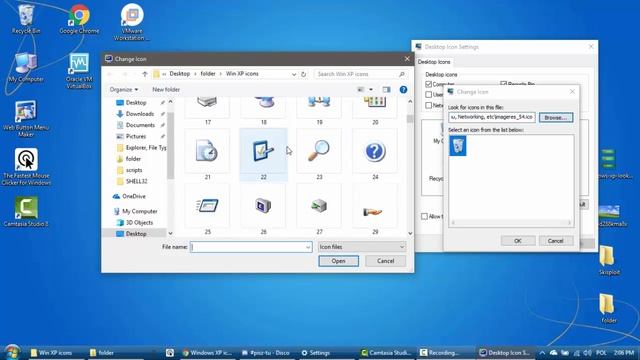Image resolution: width=640 pixels, height=360 pixels.
Task: Click folder in the address breadcrumb
Action: (208, 74)
